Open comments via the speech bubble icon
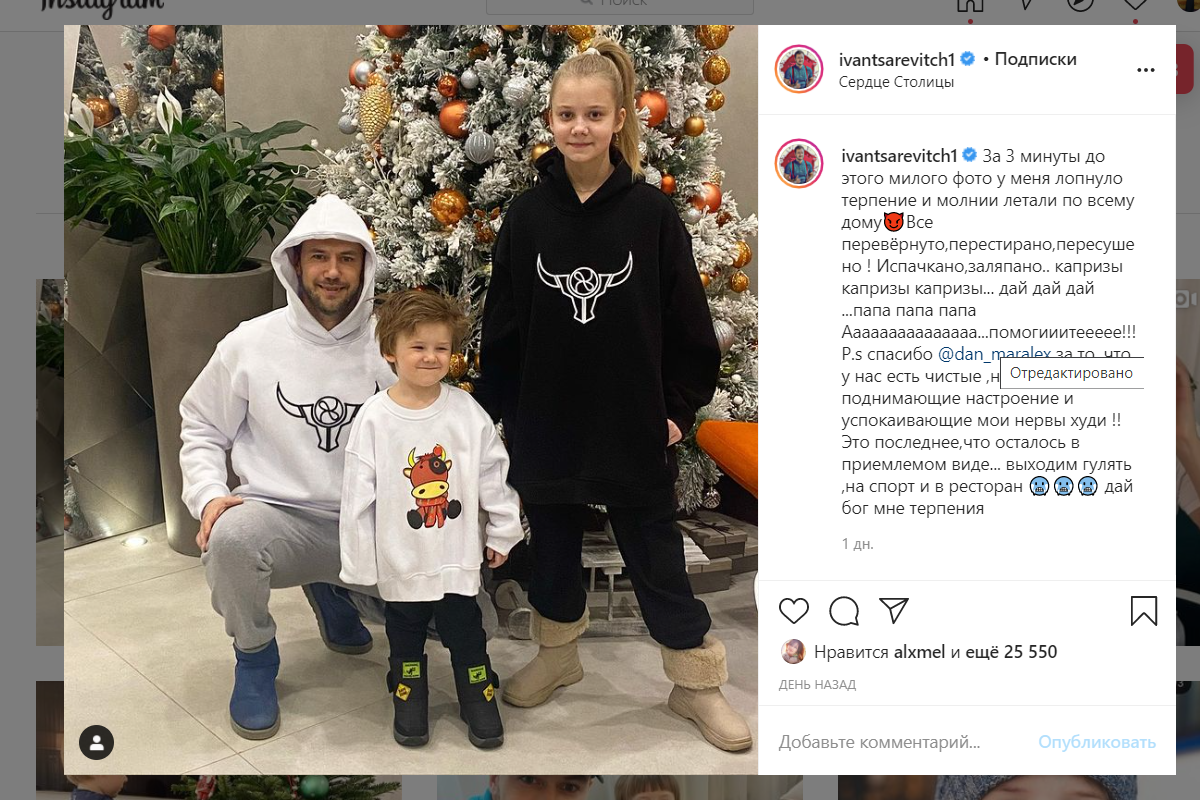Screen dimensions: 1200x800 pyautogui.click(x=844, y=611)
